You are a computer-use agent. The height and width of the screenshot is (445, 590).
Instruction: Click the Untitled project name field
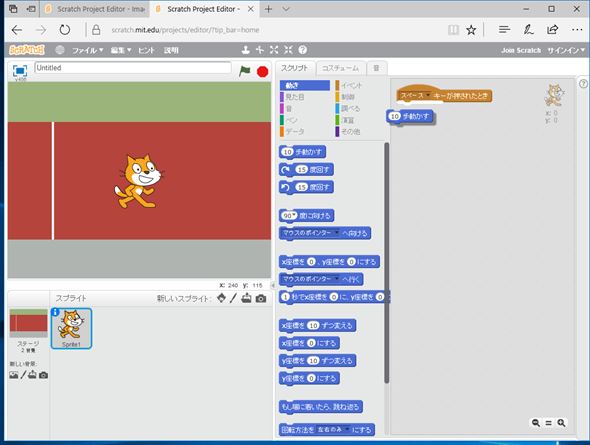point(133,68)
